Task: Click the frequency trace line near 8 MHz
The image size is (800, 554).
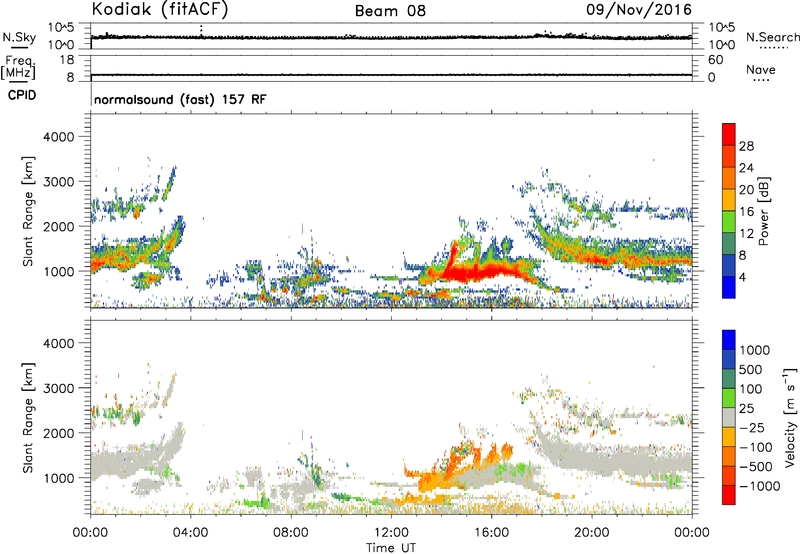Action: 391,75
